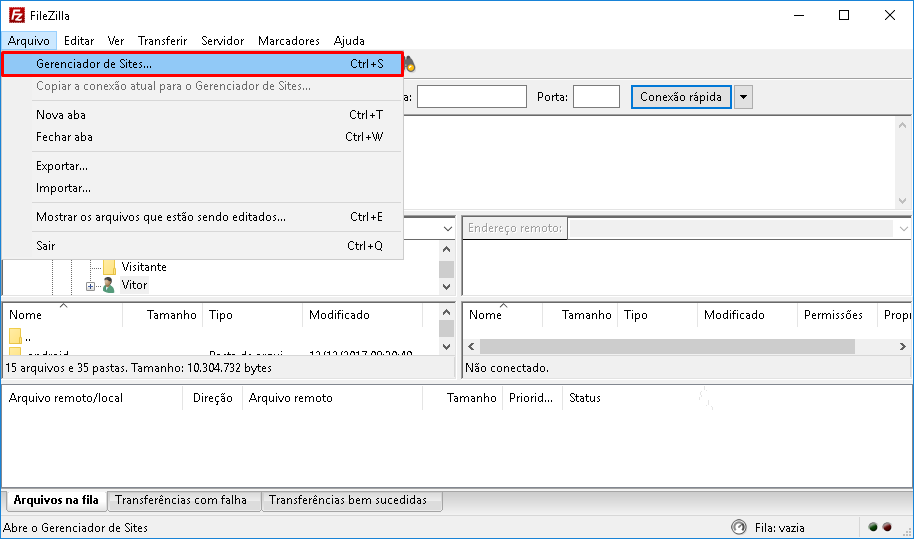Image resolution: width=914 pixels, height=539 pixels.
Task: Click Exportar... in the menu
Action: [x=202, y=166]
